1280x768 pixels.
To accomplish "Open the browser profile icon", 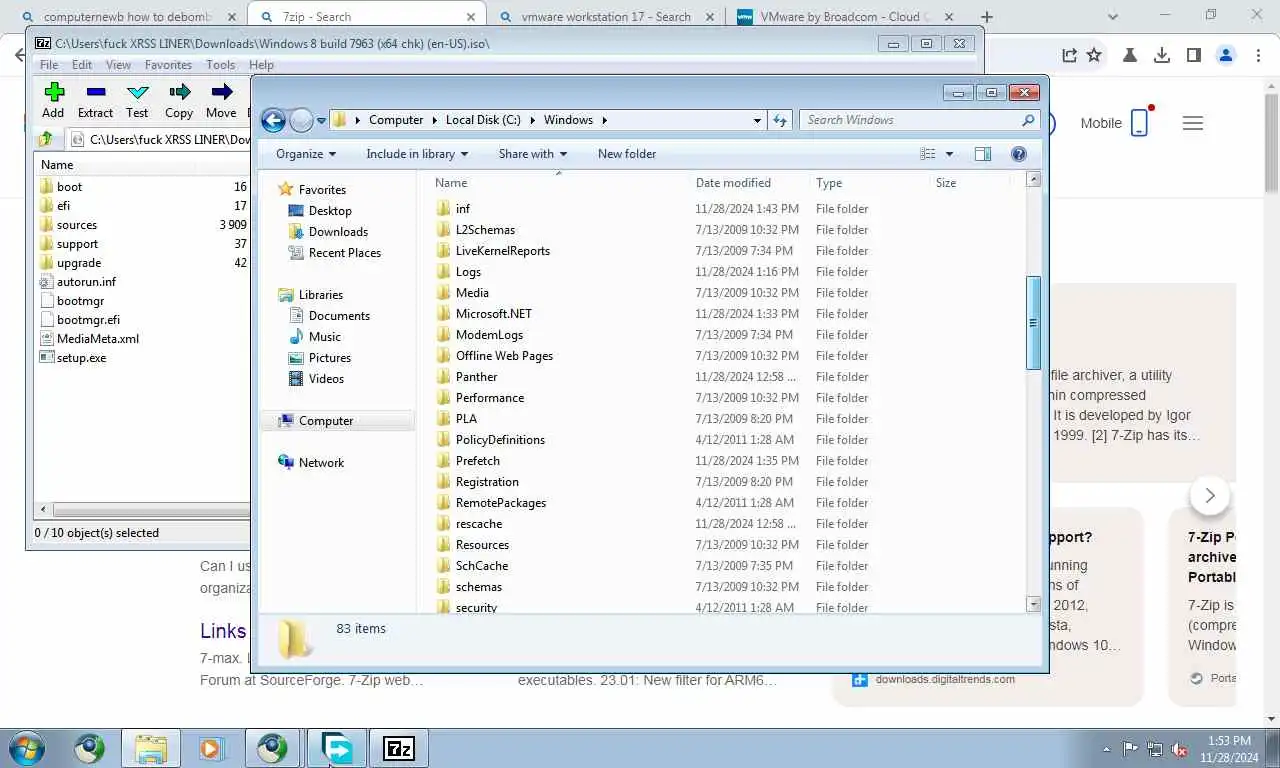I will (1226, 55).
